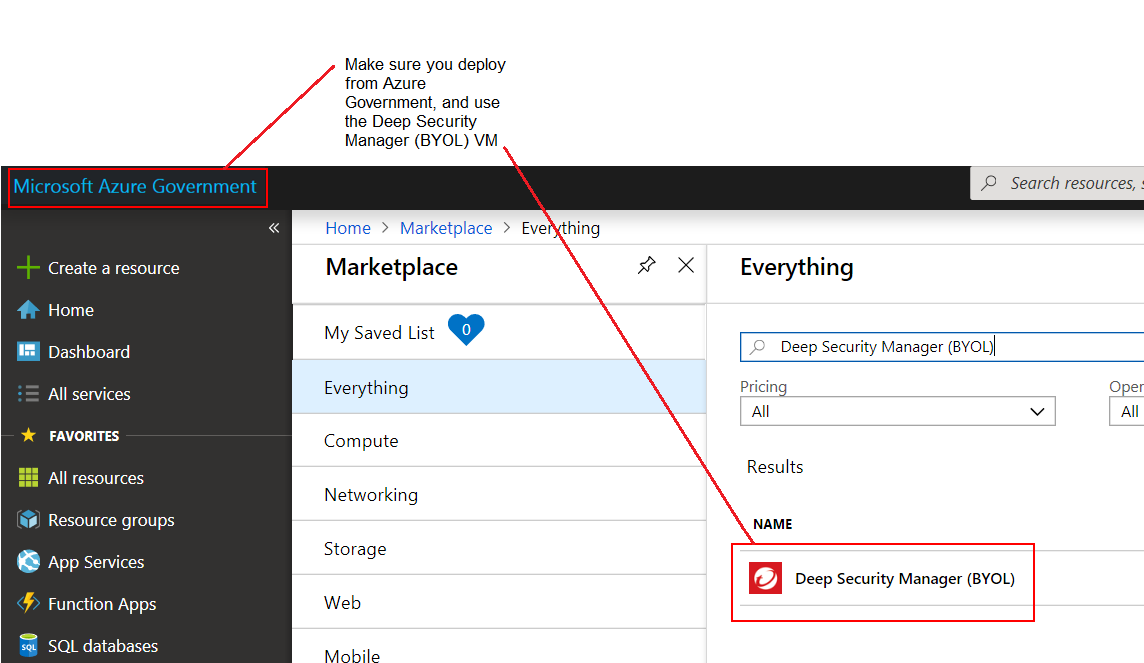Click the FAVORITES star icon
Image resolution: width=1144 pixels, height=663 pixels.
tap(30, 434)
